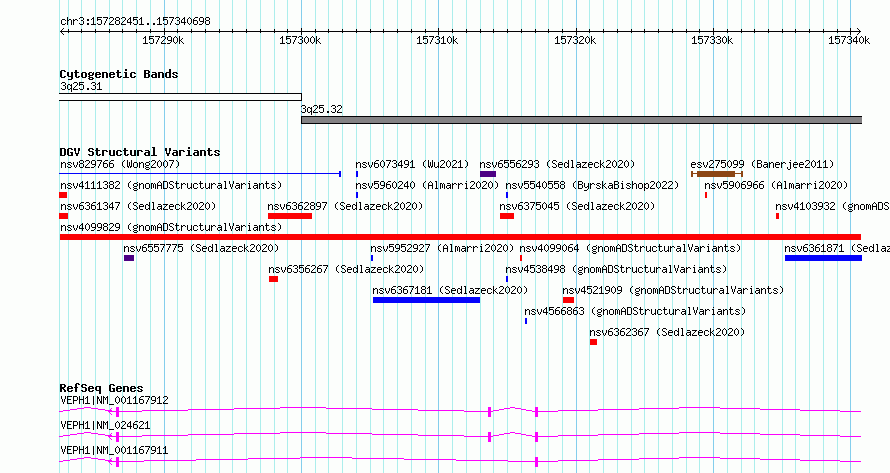Click the nsv6356267 (Sedlazeck2020) label

pyautogui.click(x=346, y=269)
